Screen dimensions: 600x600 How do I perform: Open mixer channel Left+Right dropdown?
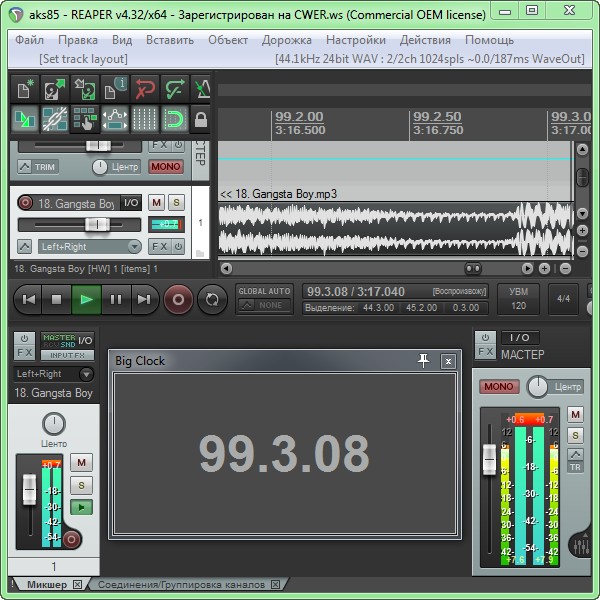[54, 374]
